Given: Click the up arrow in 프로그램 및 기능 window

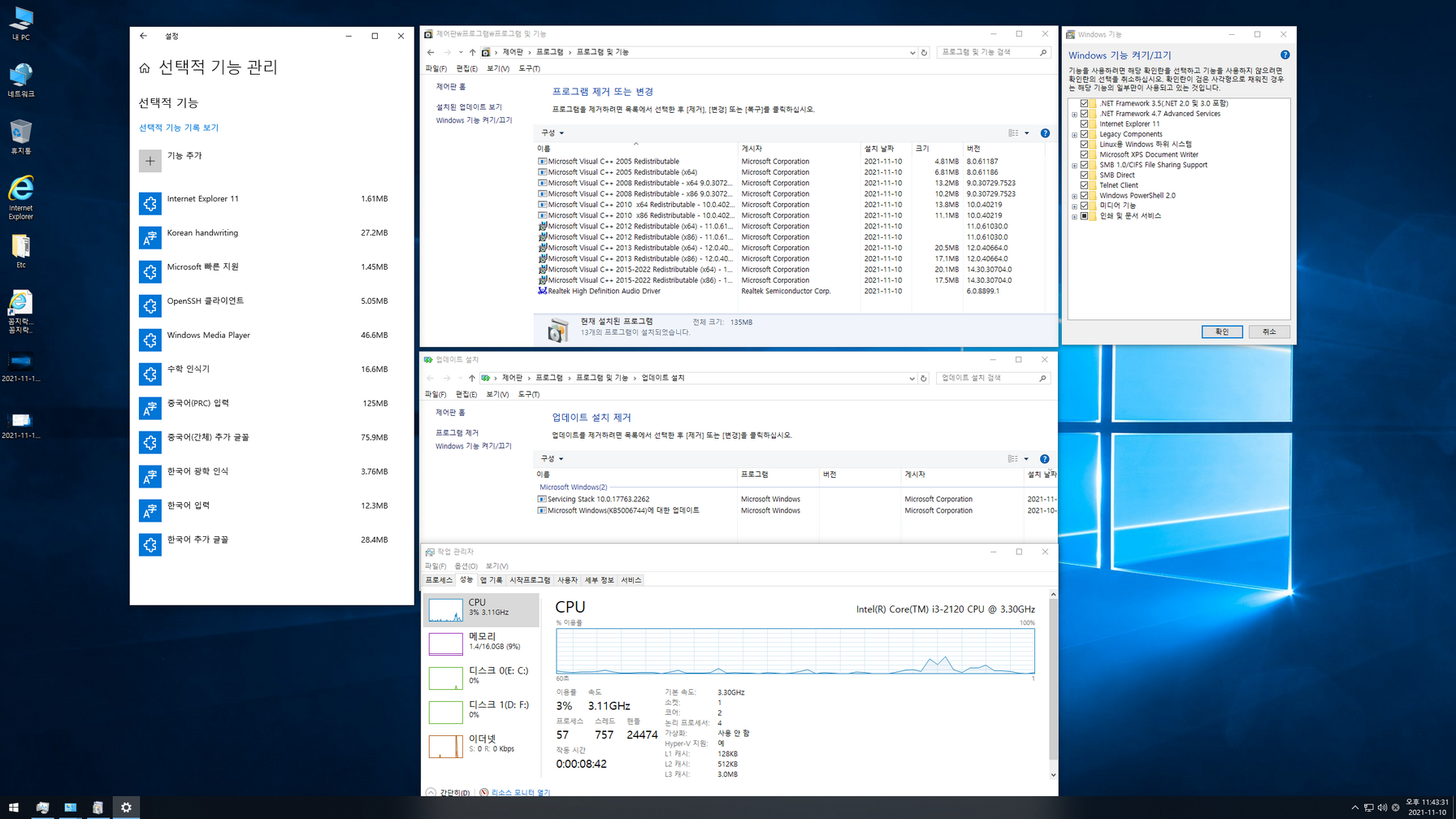Looking at the screenshot, I should [472, 52].
